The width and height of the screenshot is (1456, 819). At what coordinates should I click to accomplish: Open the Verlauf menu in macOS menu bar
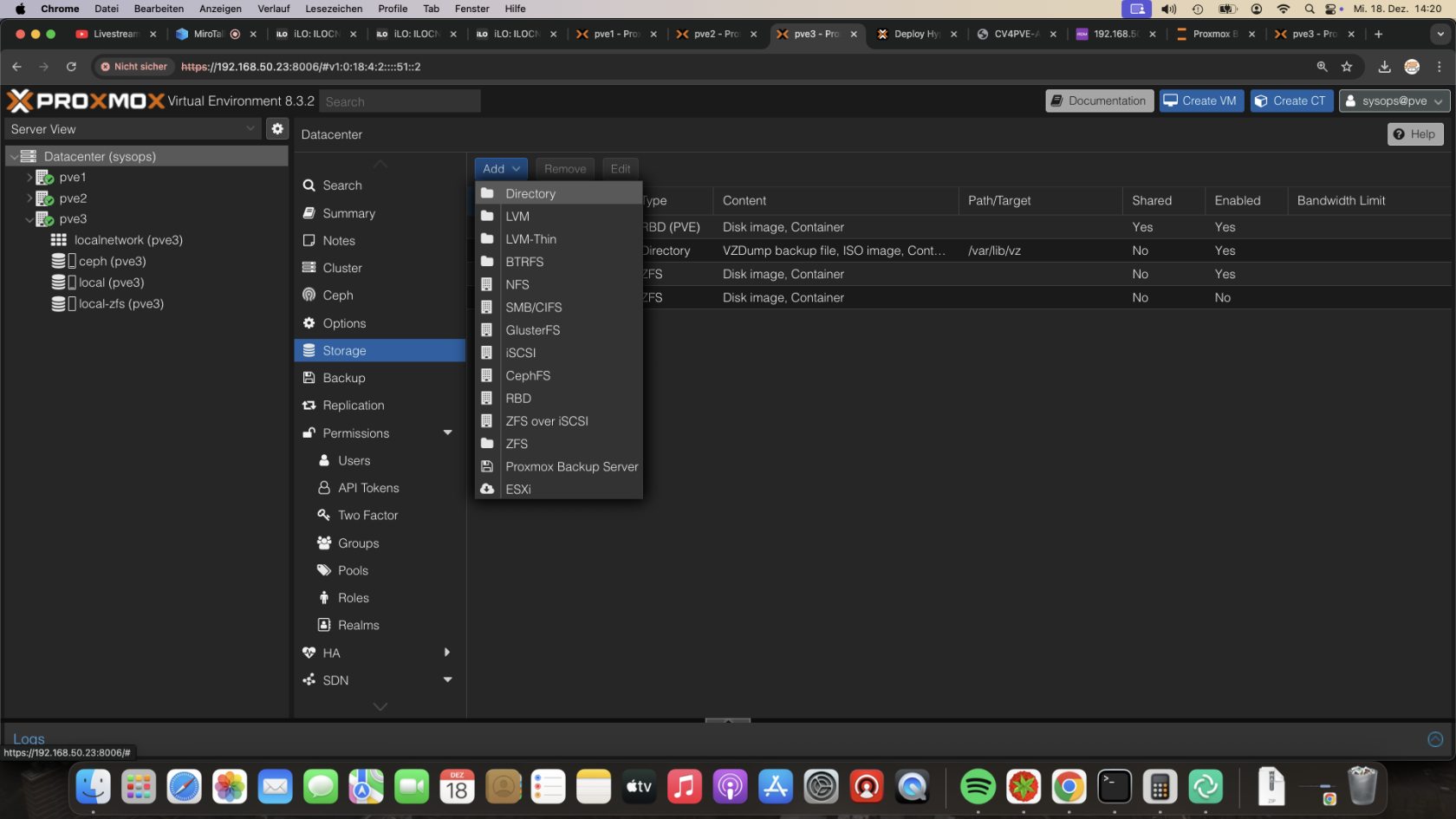point(274,9)
